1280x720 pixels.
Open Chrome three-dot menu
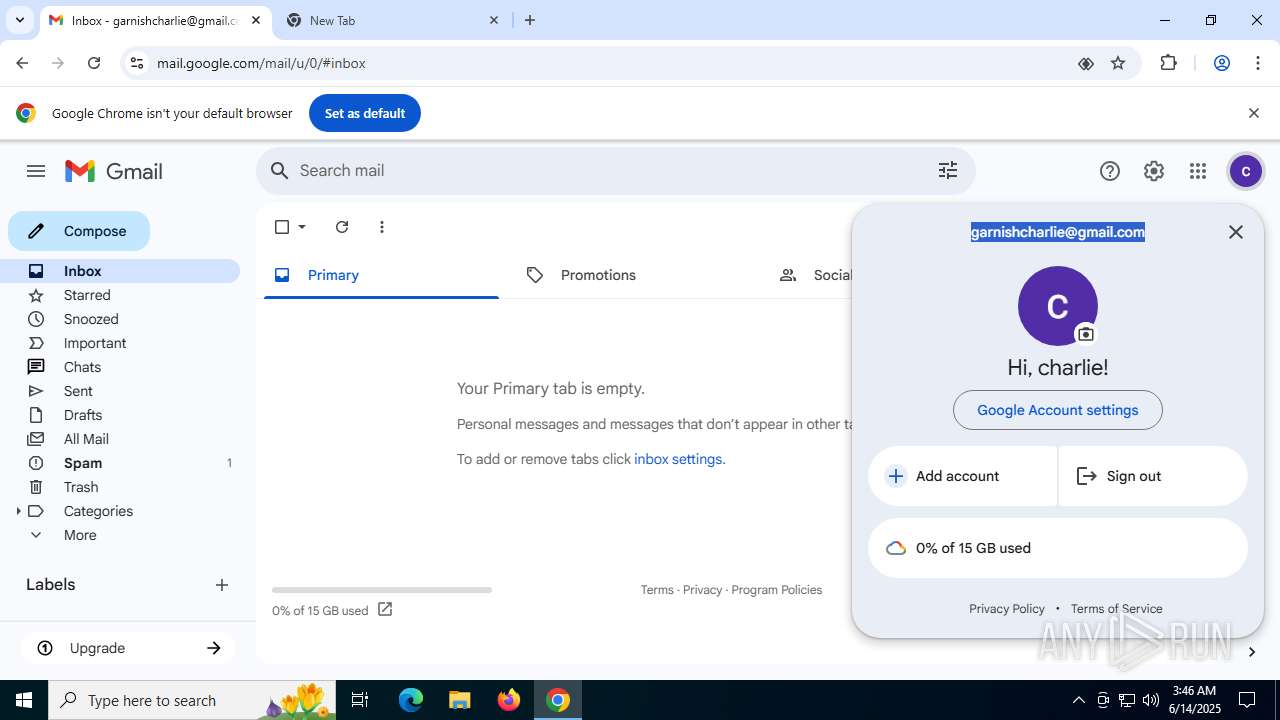1258,63
